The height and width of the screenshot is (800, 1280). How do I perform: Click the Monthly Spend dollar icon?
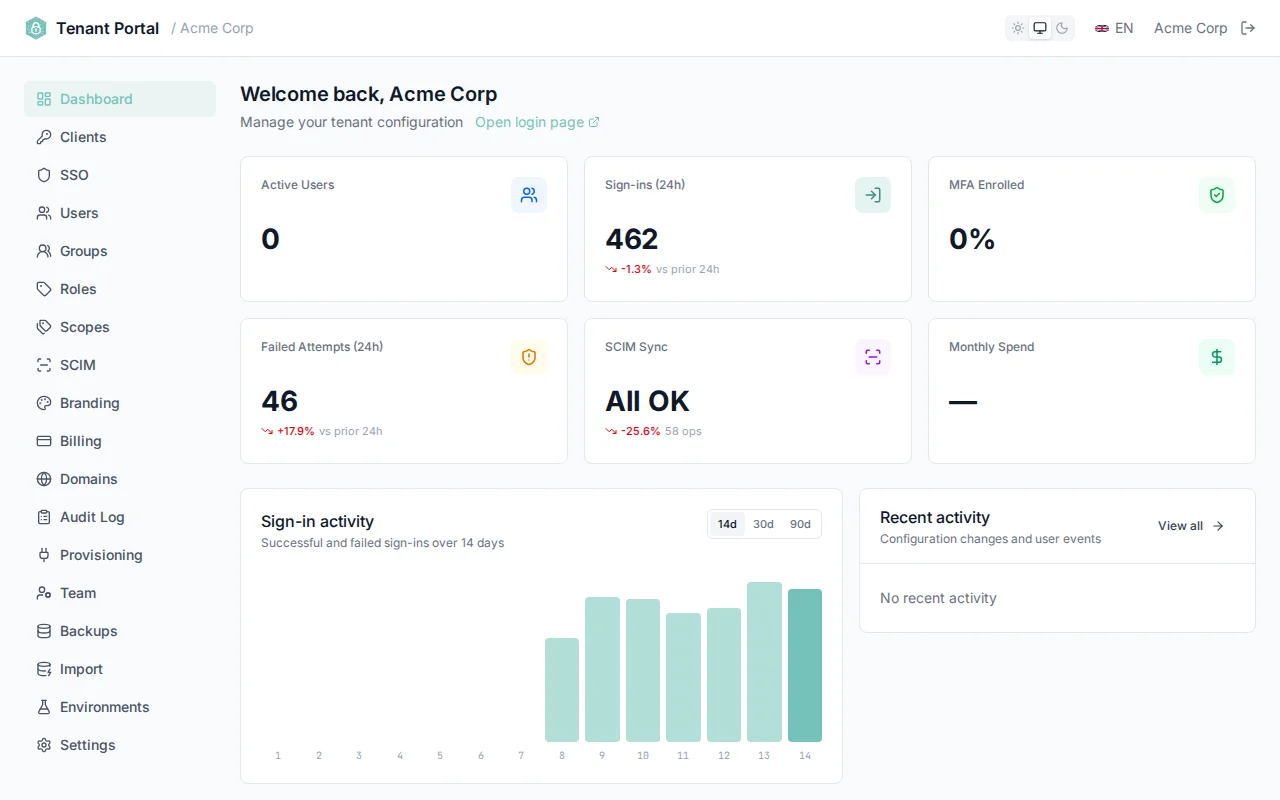1217,357
